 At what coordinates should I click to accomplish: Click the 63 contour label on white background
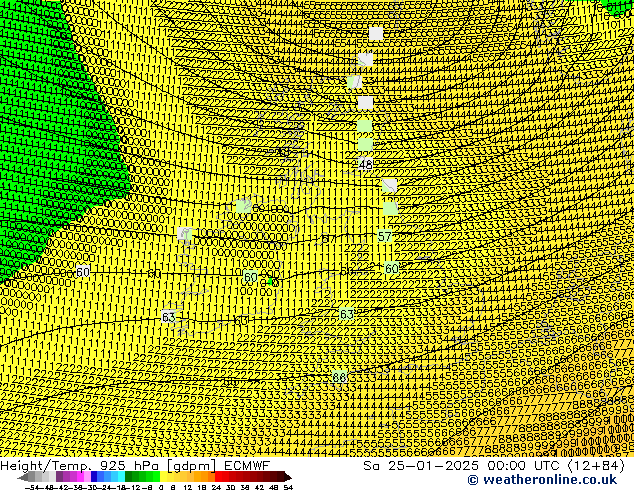pyautogui.click(x=168, y=317)
